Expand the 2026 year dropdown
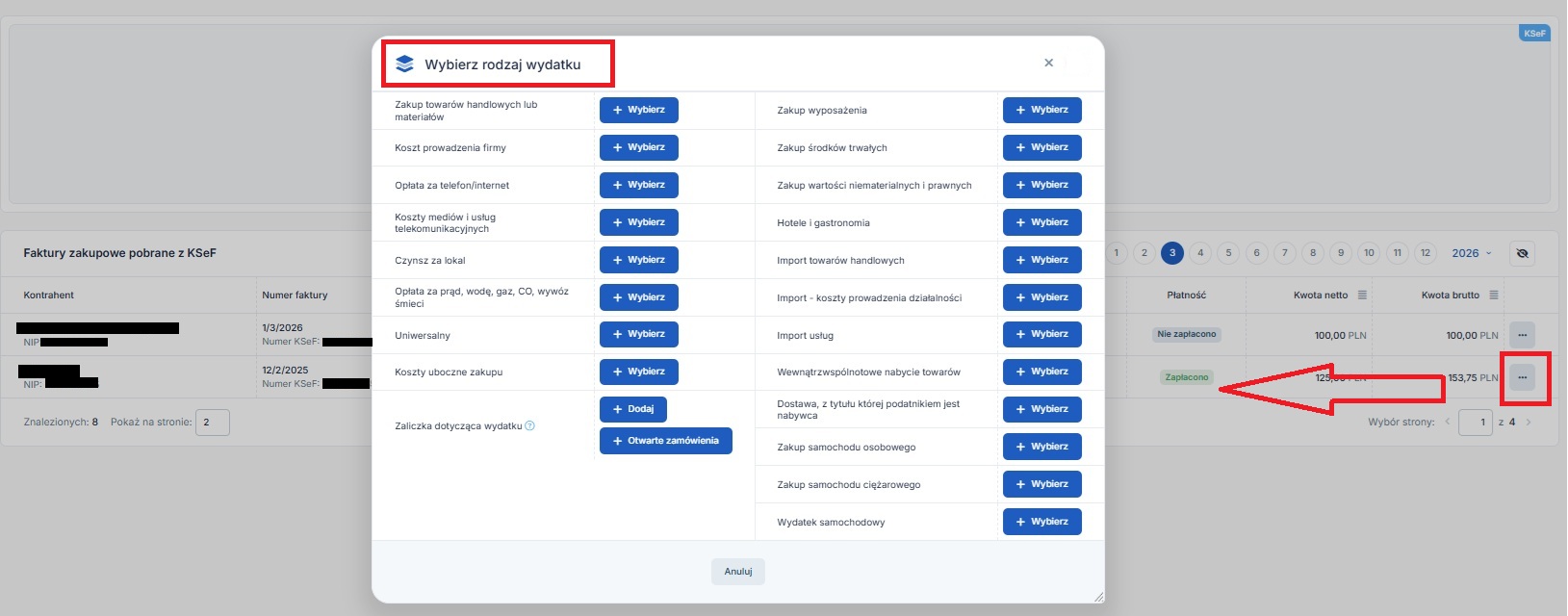This screenshot has height=616, width=1568. click(1472, 253)
